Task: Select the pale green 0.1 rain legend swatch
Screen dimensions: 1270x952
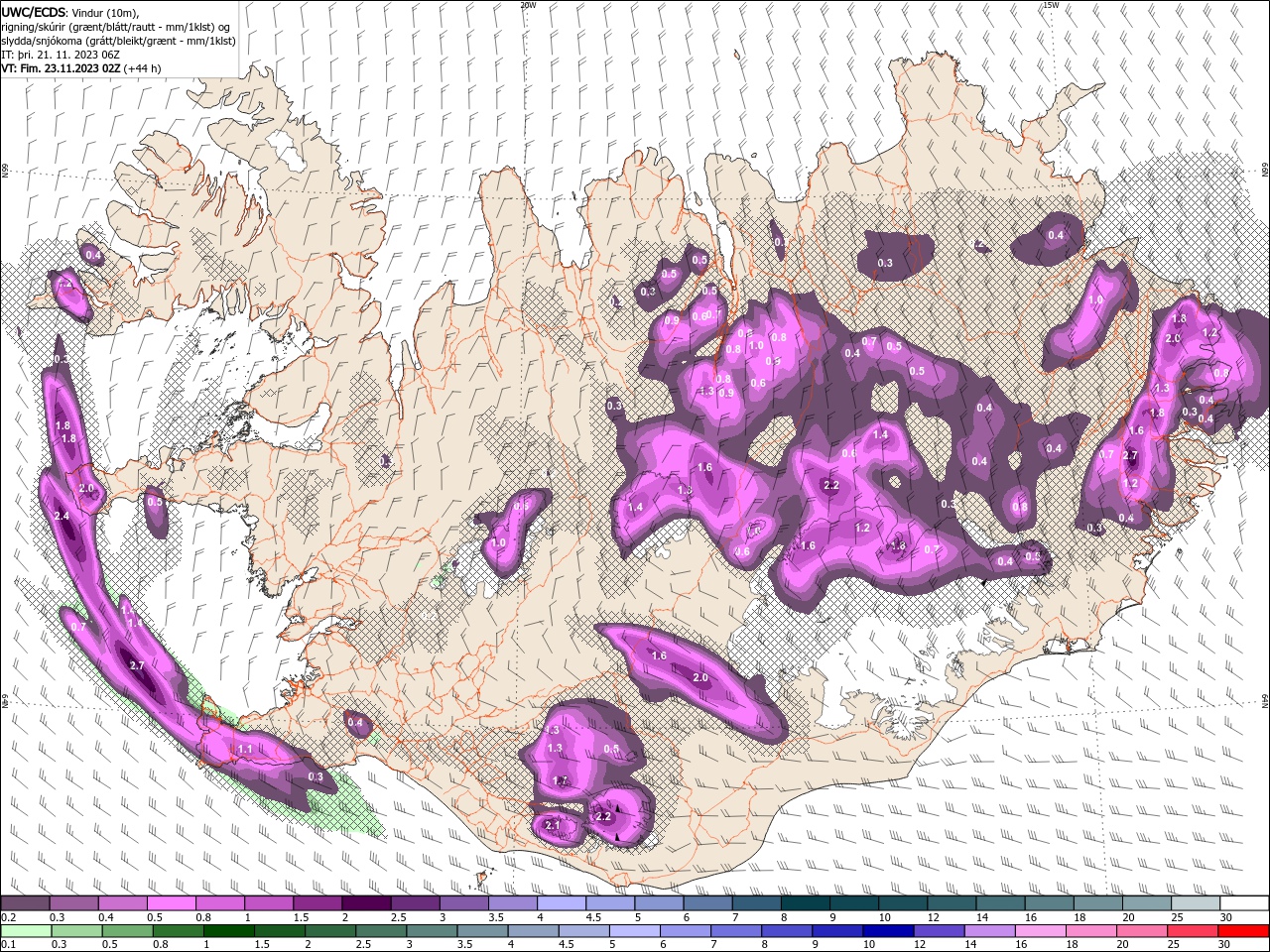Action: click(x=24, y=930)
